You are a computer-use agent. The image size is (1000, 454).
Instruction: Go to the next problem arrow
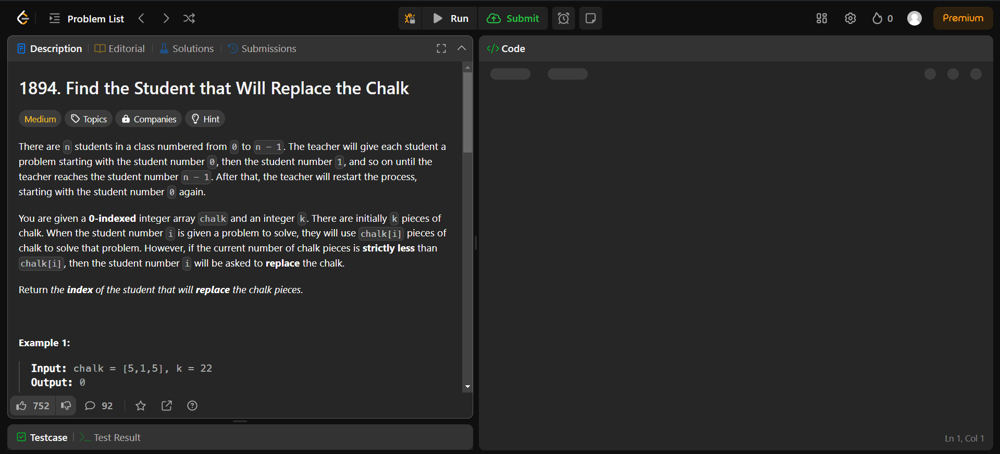(x=166, y=18)
